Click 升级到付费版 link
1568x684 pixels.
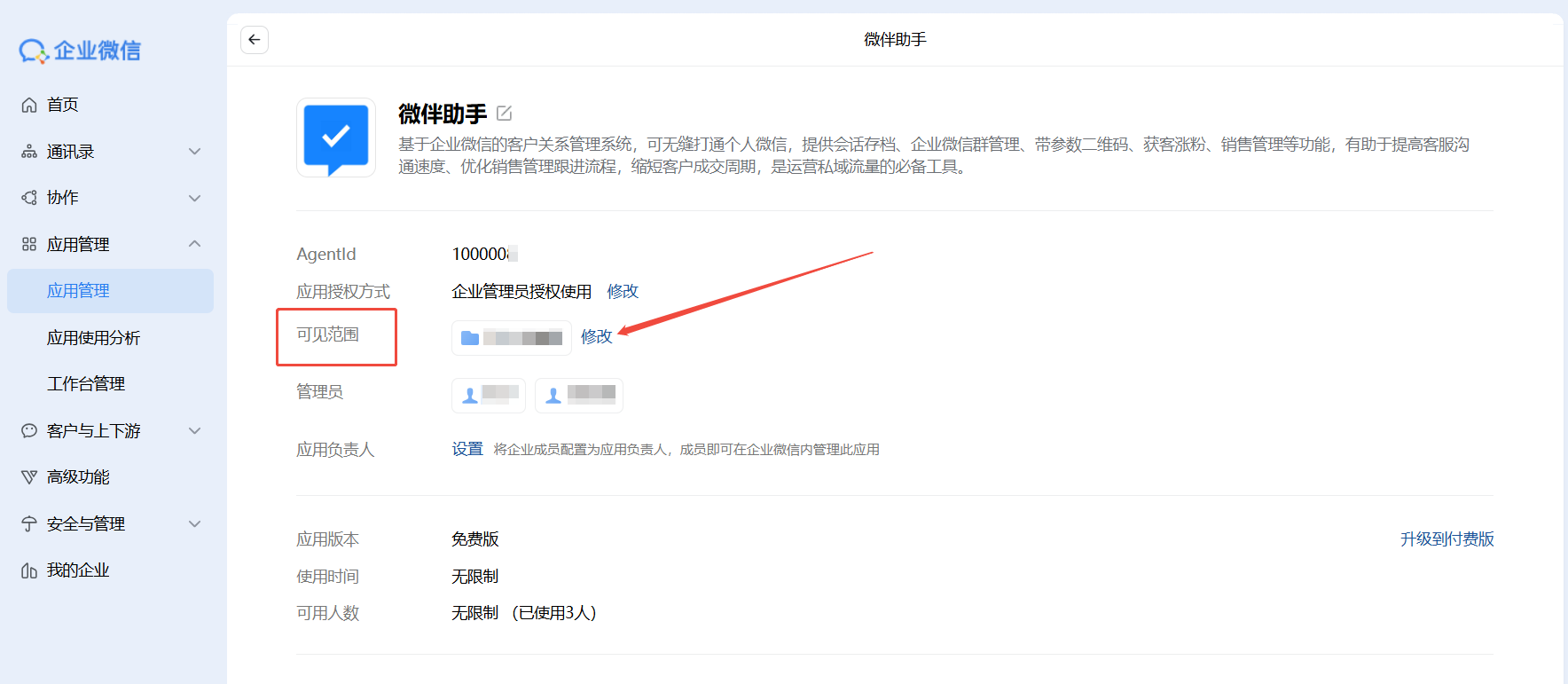click(x=1446, y=539)
